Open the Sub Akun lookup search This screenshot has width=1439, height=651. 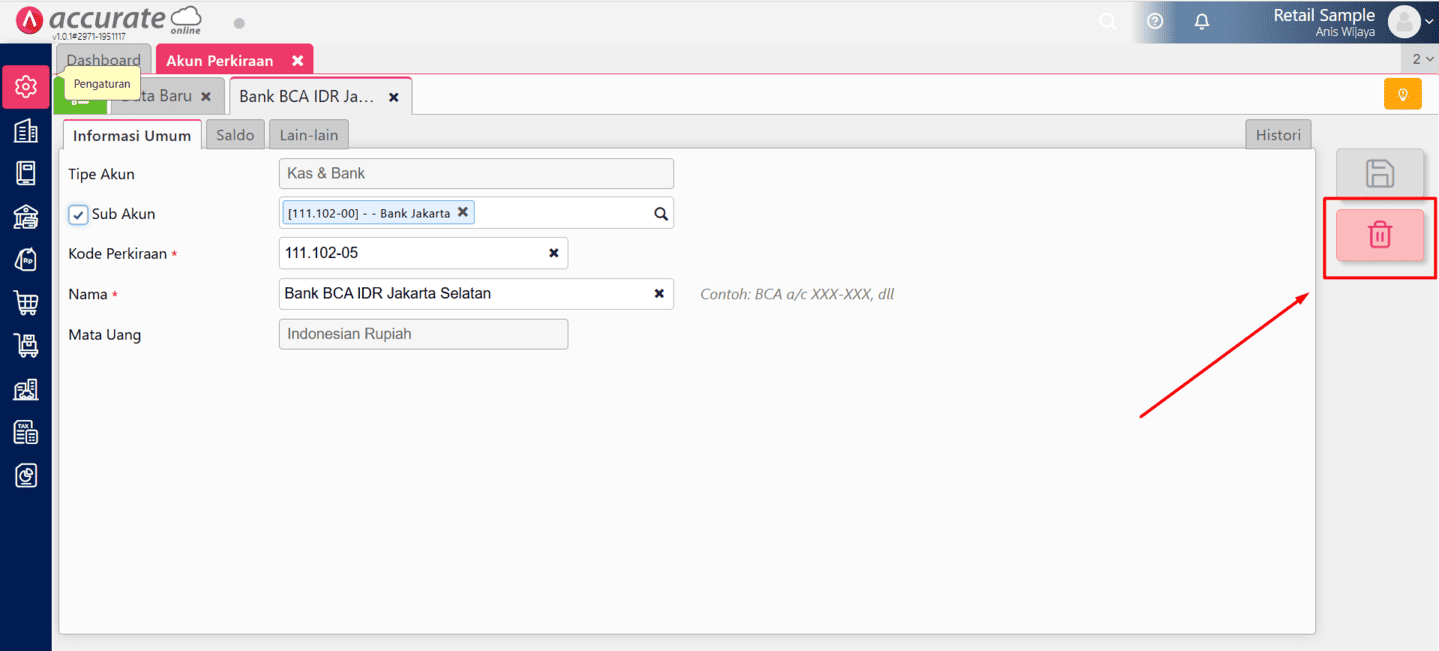660,213
